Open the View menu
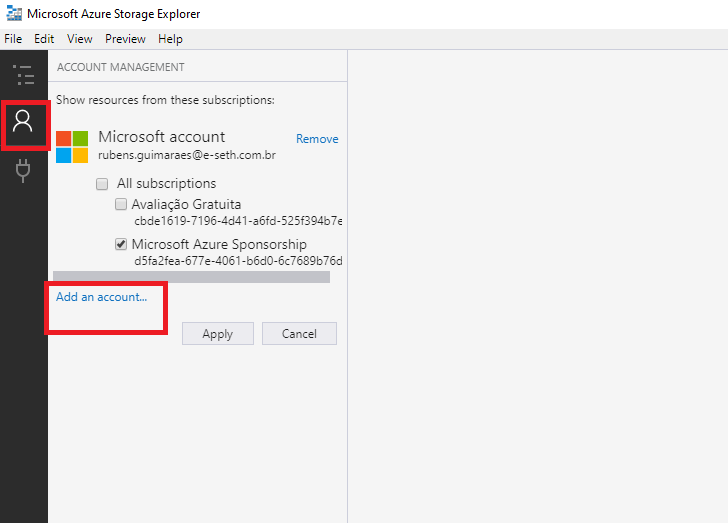Screen dimensions: 728x523 [80, 39]
